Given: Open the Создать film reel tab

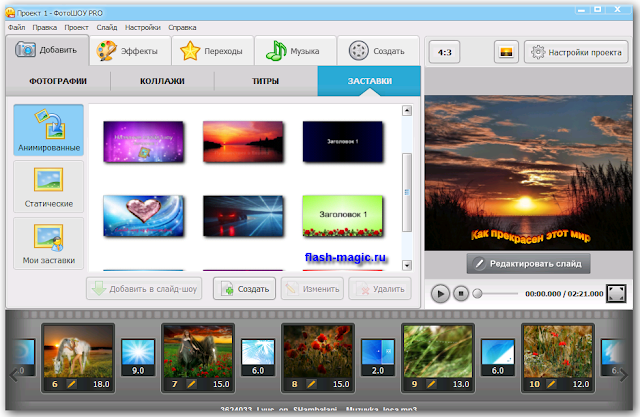Looking at the screenshot, I should pos(378,51).
